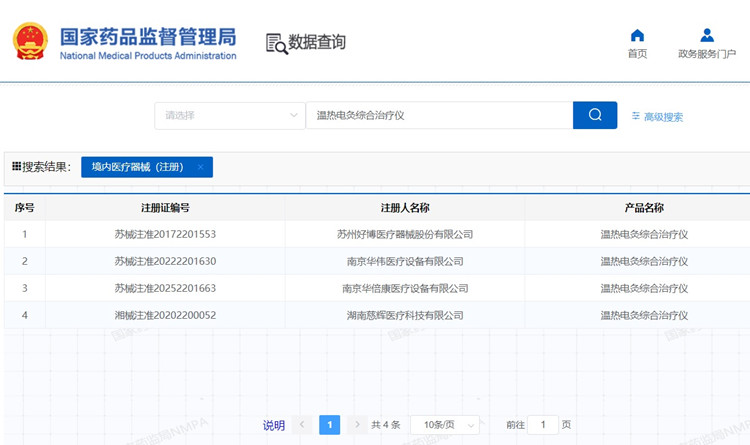Viewport: 750px width, 445px height.
Task: Select row for 南京华伟医疗设备有限公司
Action: click(404, 261)
